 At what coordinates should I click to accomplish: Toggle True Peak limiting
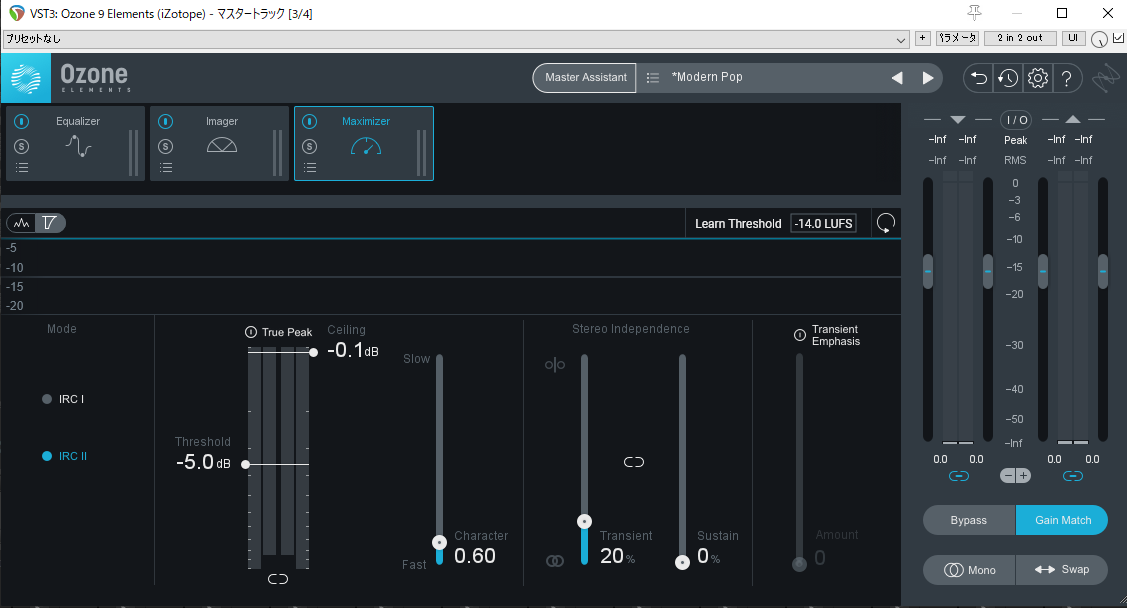pyautogui.click(x=251, y=332)
